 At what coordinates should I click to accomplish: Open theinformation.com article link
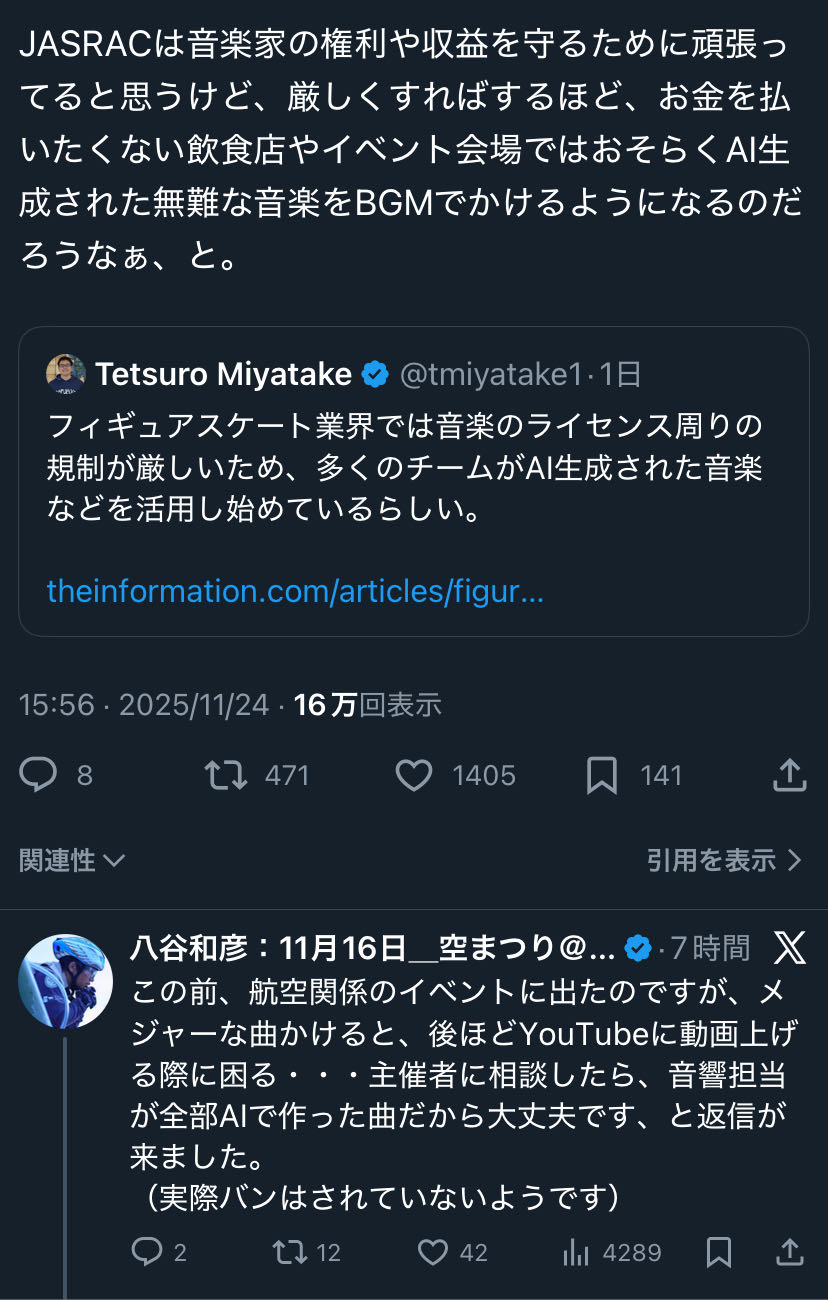coord(295,591)
